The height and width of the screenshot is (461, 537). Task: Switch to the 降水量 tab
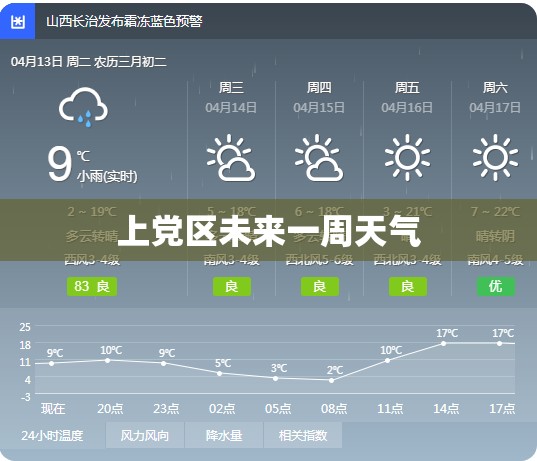pyautogui.click(x=224, y=435)
